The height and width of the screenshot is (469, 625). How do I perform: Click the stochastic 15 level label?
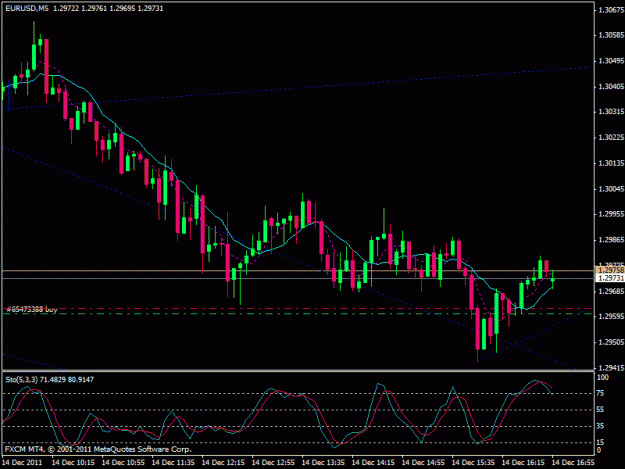[x=602, y=442]
